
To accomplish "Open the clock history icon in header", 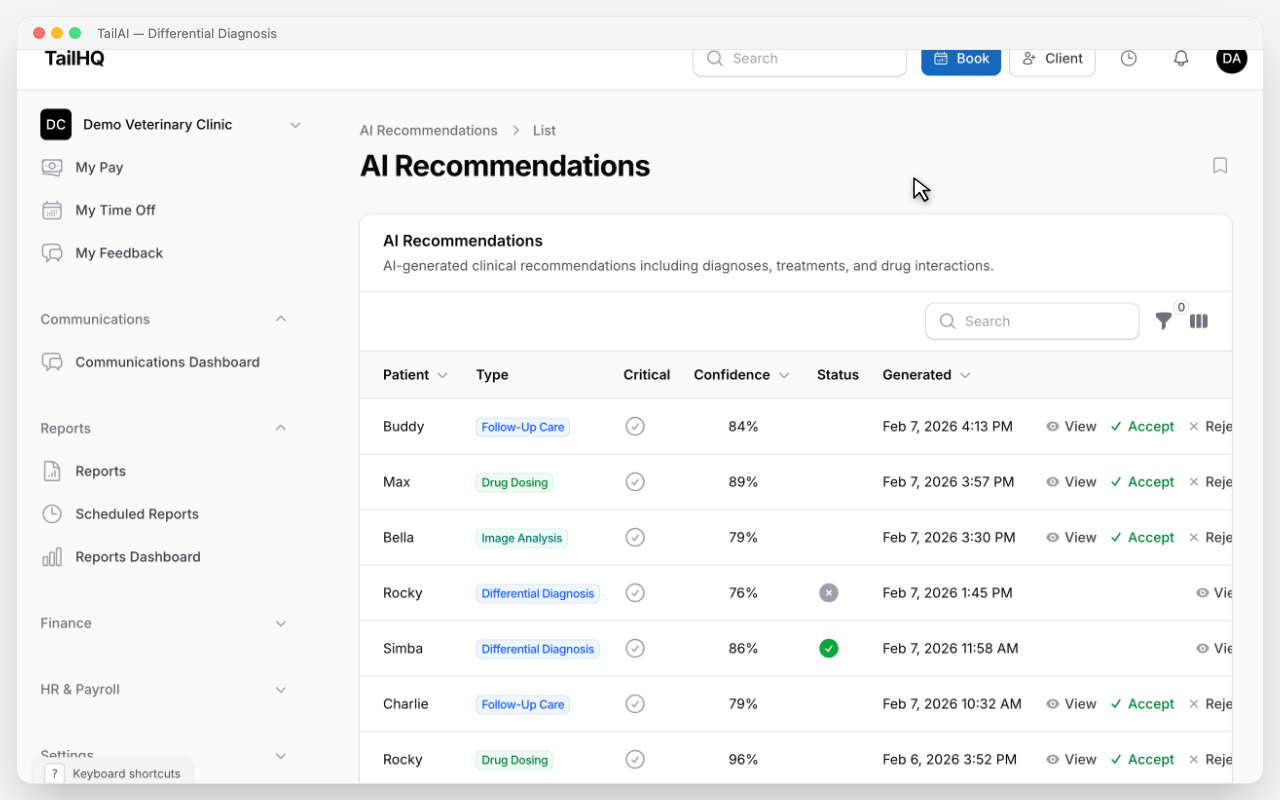I will 1128,59.
